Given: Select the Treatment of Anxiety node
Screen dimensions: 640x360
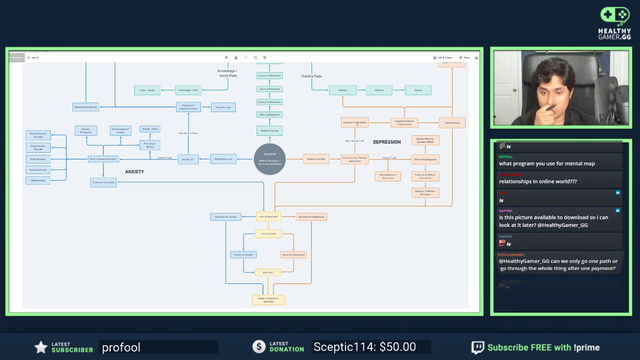Looking at the screenshot, I should pos(103,182).
